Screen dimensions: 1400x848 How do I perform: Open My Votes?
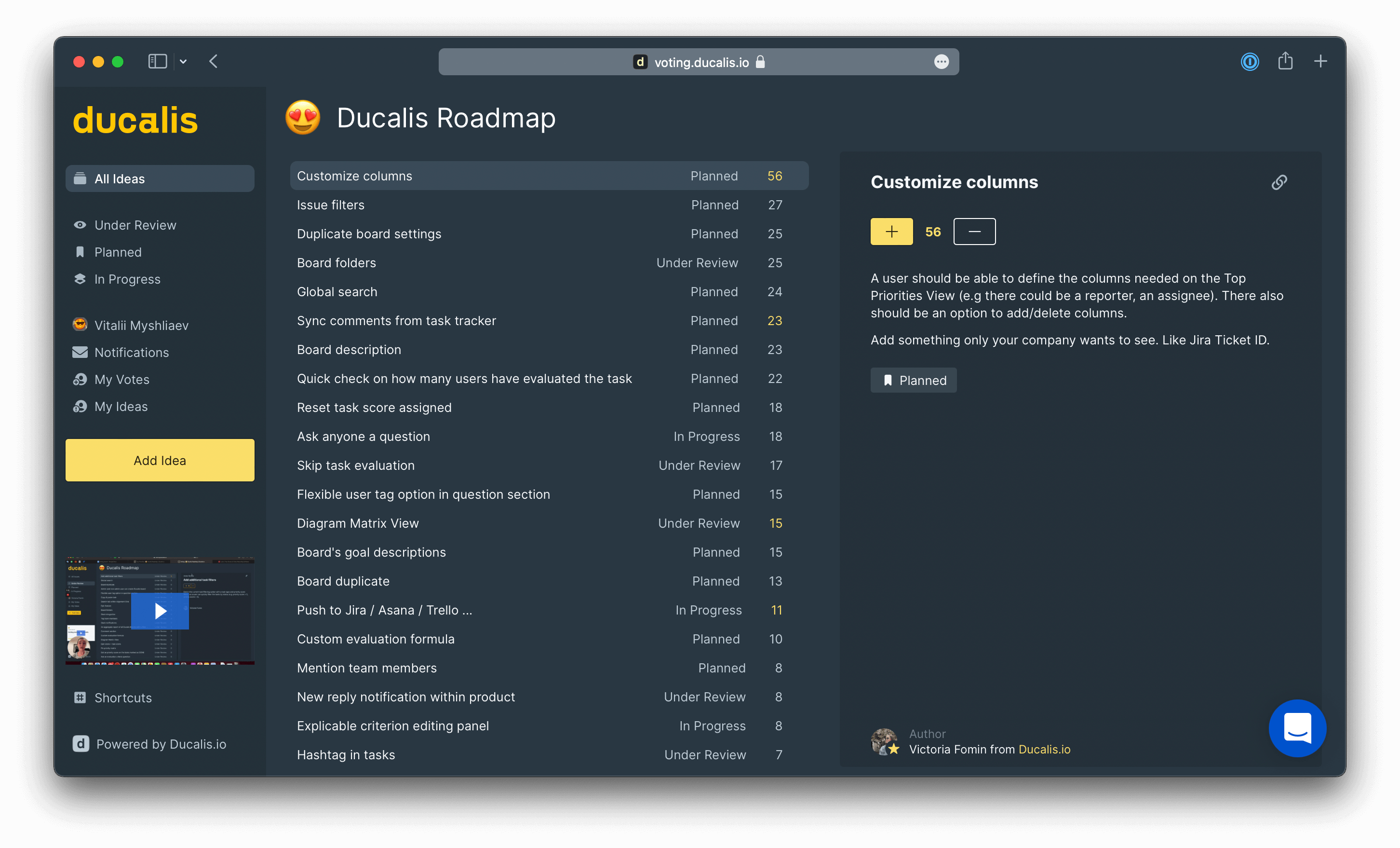(x=121, y=379)
